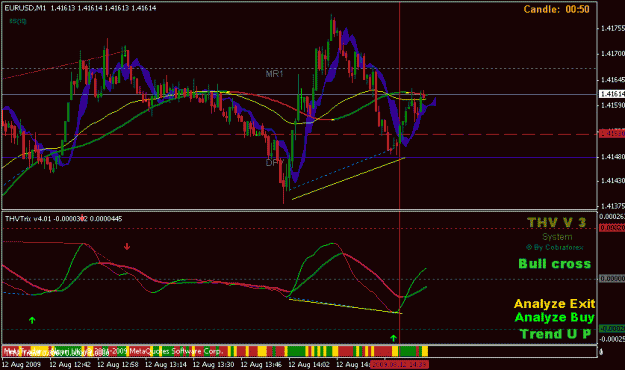Click the red highlighted time tag 2009.08.12 14:38
The image size is (625, 370).
(x=399, y=364)
